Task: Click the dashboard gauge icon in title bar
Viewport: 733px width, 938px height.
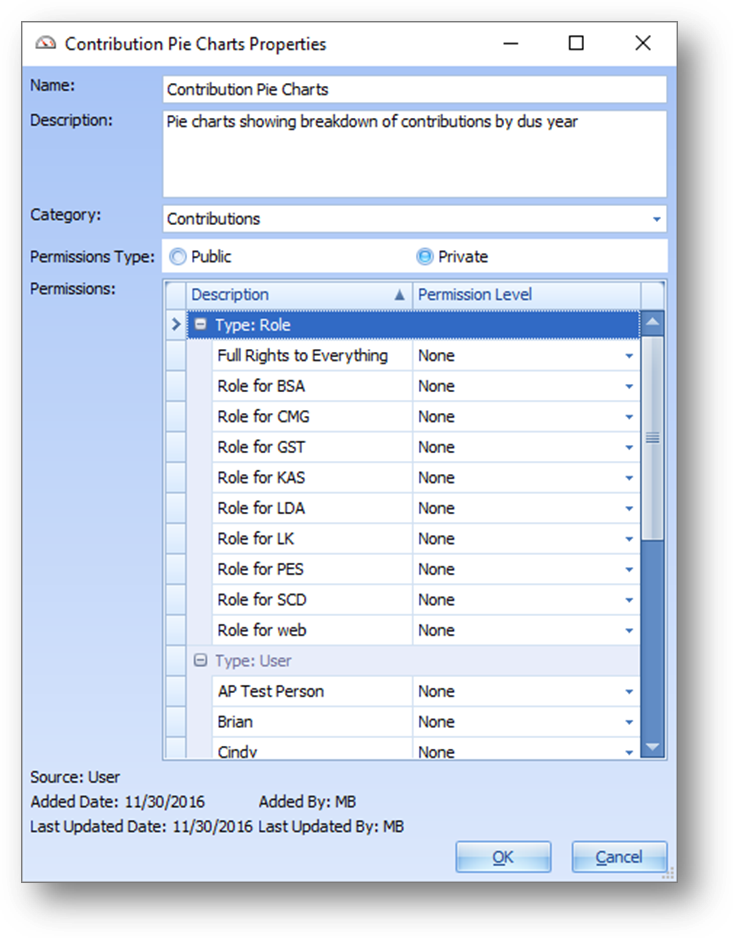Action: (x=45, y=43)
